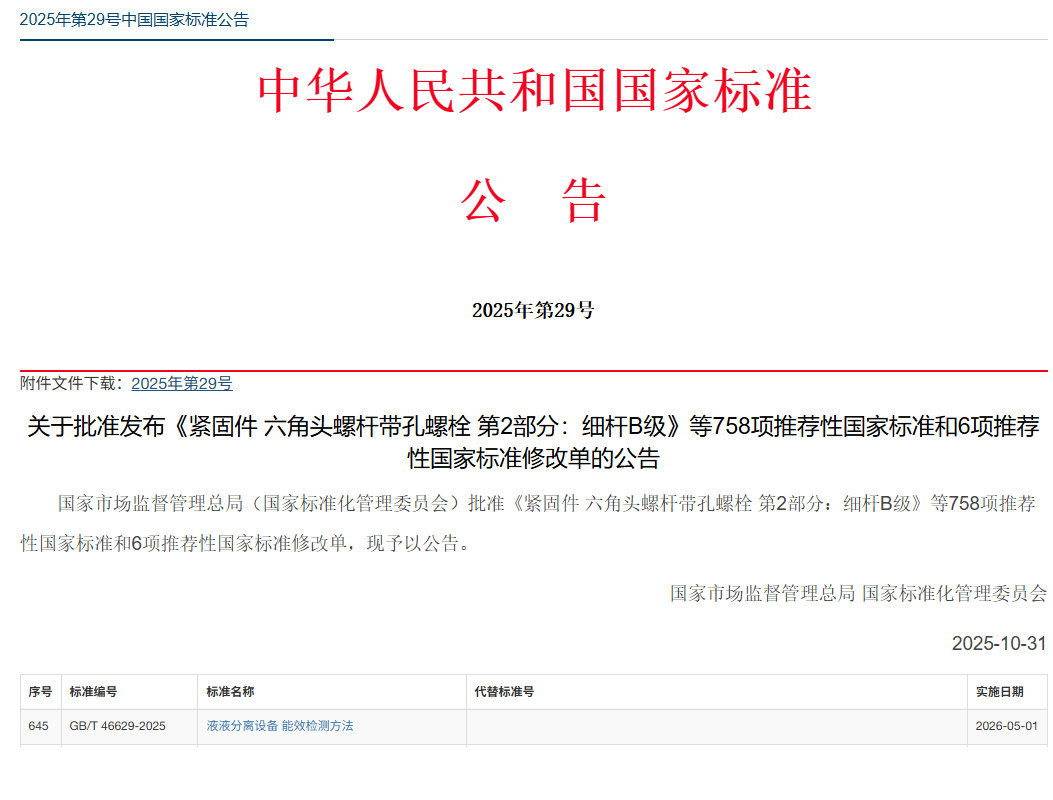Click the 标准编号 column header
Image resolution: width=1053 pixels, height=800 pixels.
(93, 691)
